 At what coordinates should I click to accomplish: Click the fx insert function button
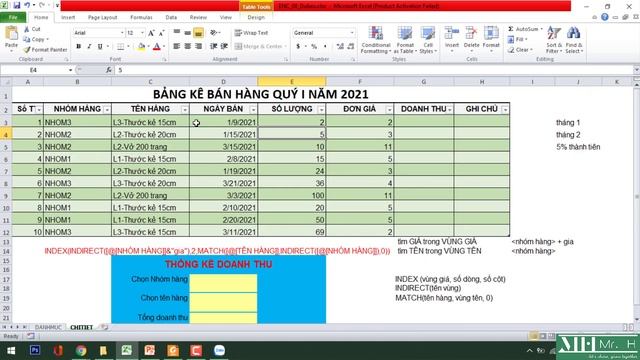point(109,70)
